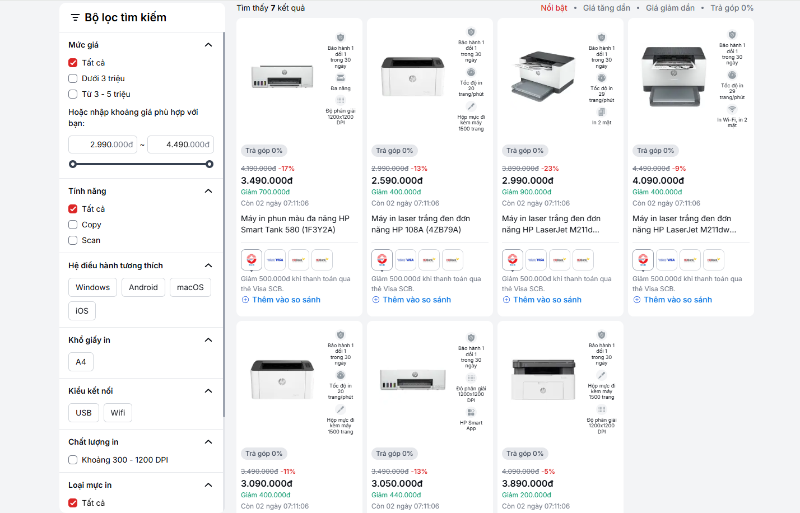This screenshot has width=800, height=513.
Task: Collapse the Mức giá filter section
Action: coord(208,45)
